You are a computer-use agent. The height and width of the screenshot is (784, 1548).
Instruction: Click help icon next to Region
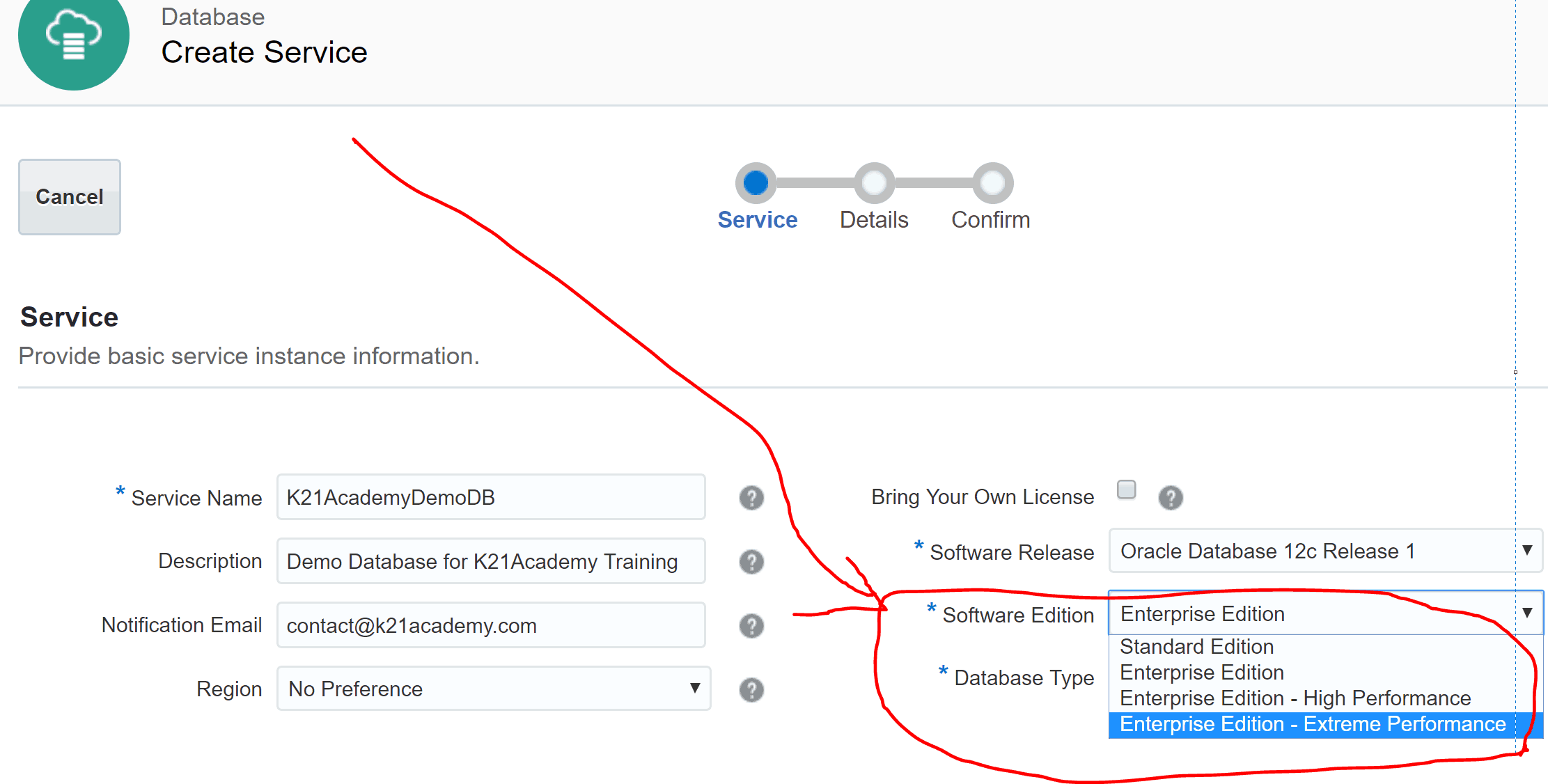(751, 690)
